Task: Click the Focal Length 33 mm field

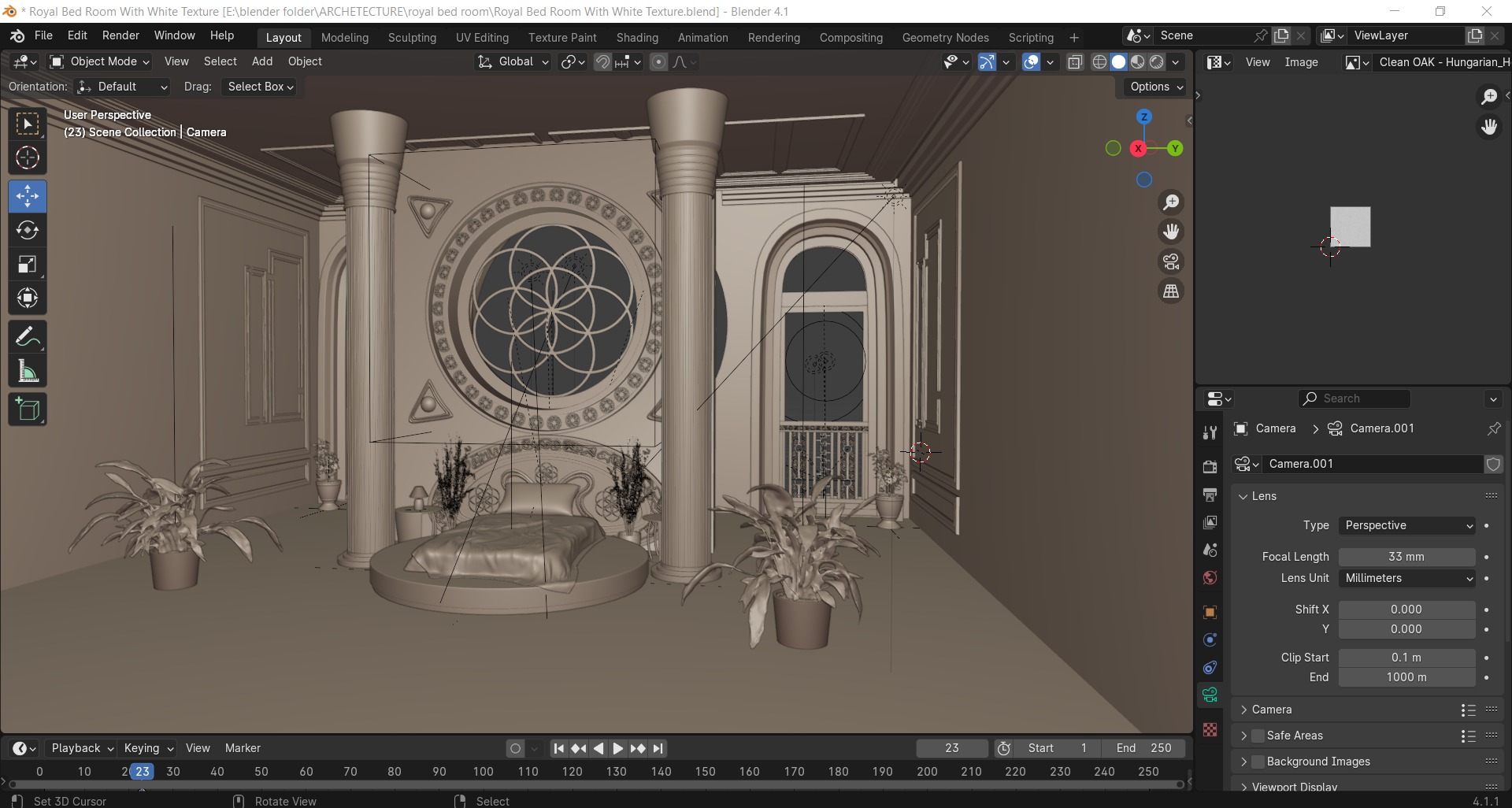Action: [1406, 557]
